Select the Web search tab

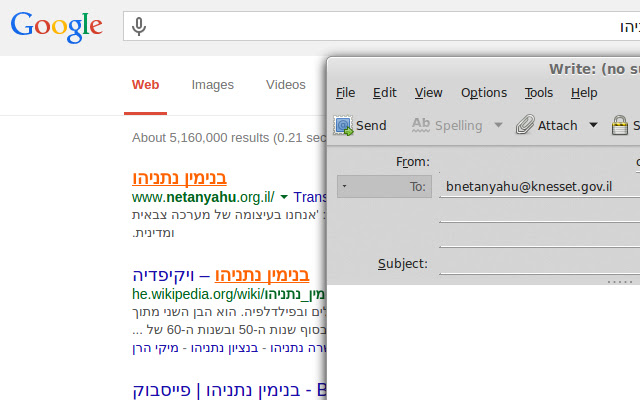[x=145, y=85]
